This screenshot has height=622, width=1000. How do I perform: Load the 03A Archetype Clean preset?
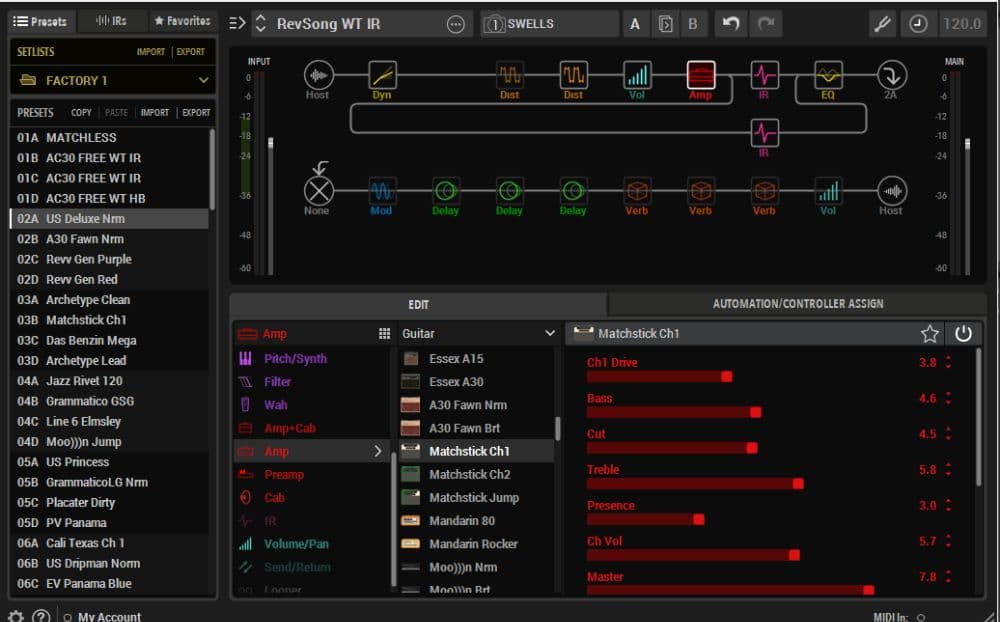88,300
